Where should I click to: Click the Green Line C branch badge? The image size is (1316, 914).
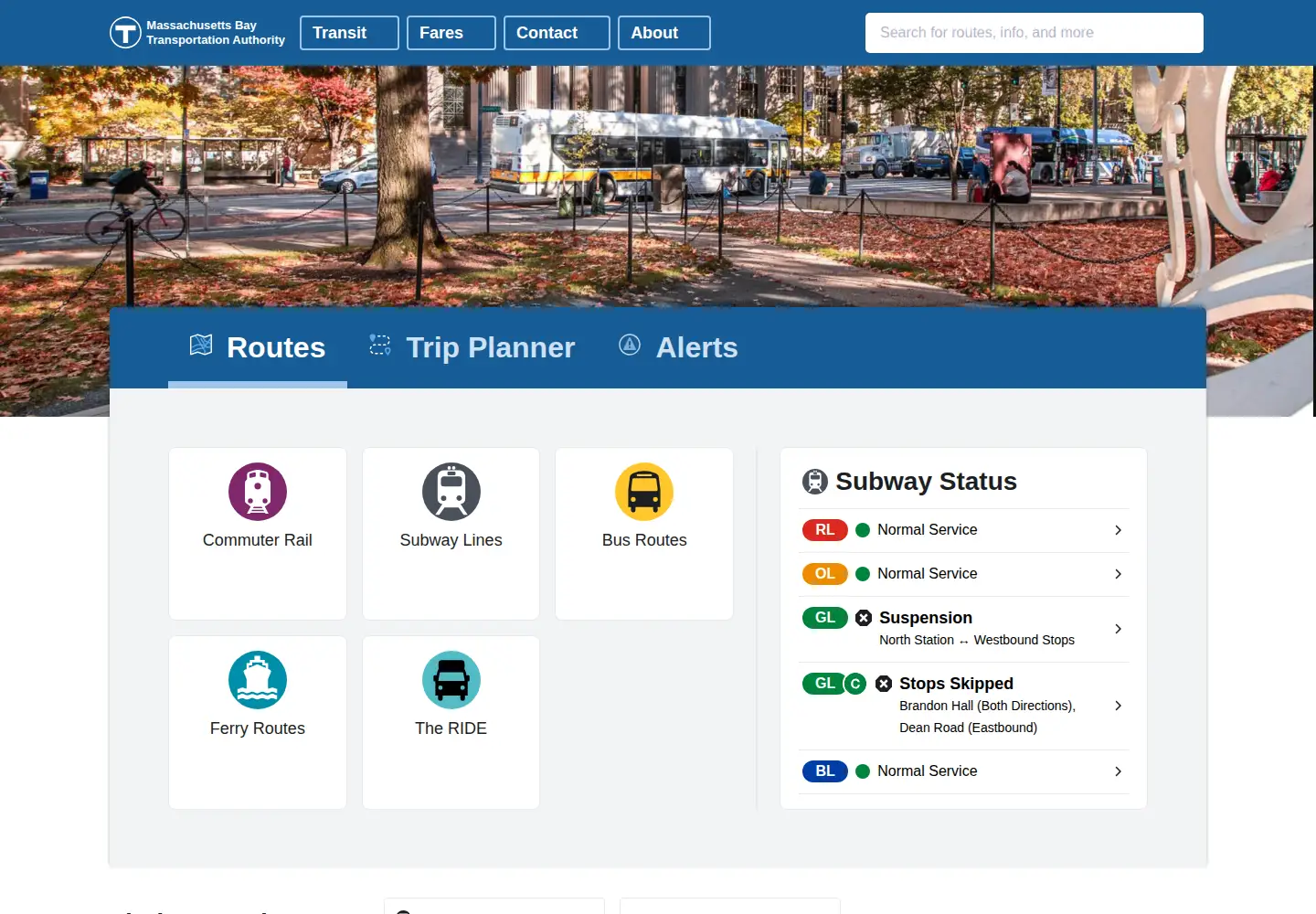855,684
